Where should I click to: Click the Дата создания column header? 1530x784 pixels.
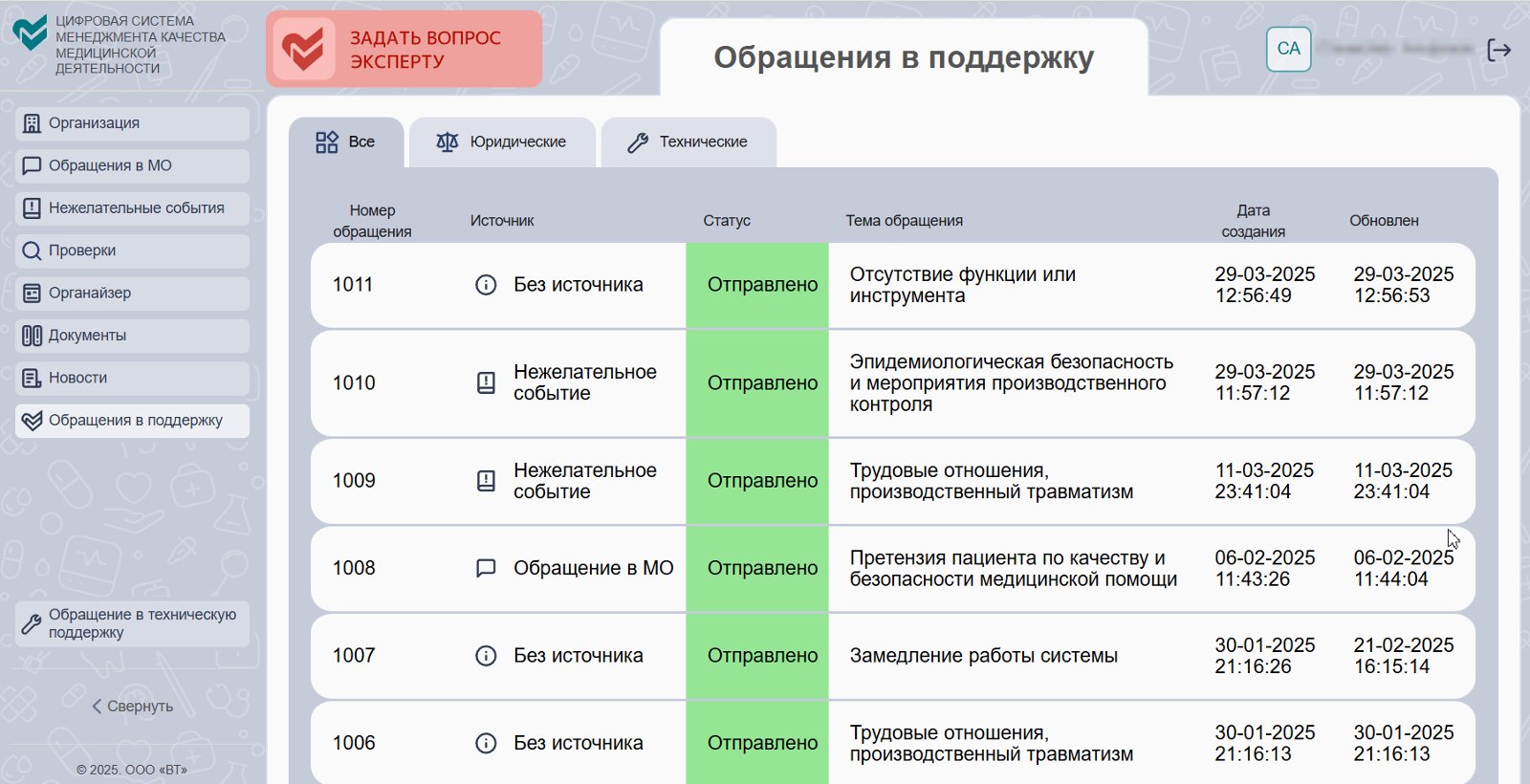[x=1253, y=221]
